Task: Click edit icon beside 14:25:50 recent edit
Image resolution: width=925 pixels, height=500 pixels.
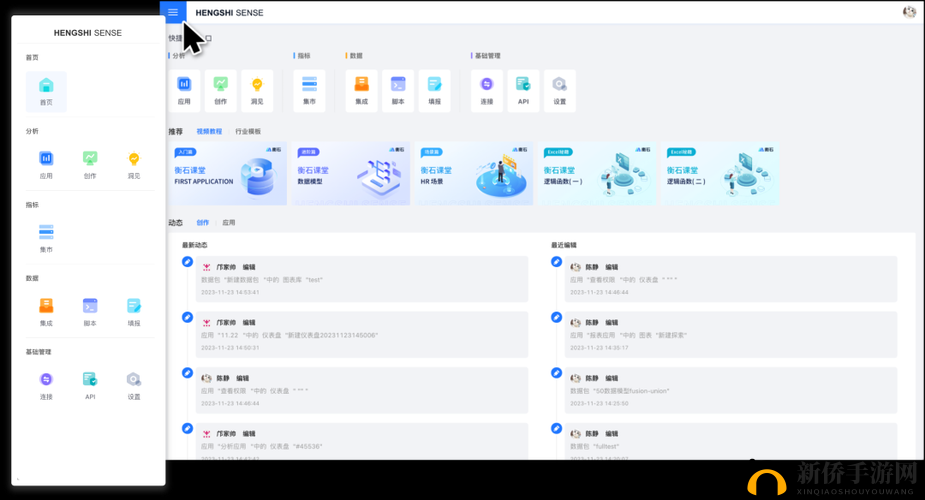Action: pos(556,373)
